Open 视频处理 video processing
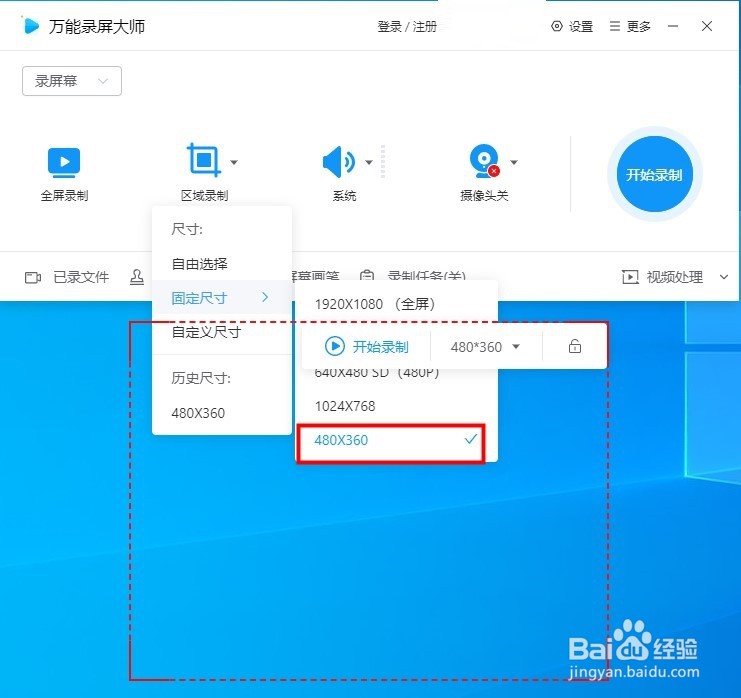This screenshot has width=741, height=698. pyautogui.click(x=663, y=277)
